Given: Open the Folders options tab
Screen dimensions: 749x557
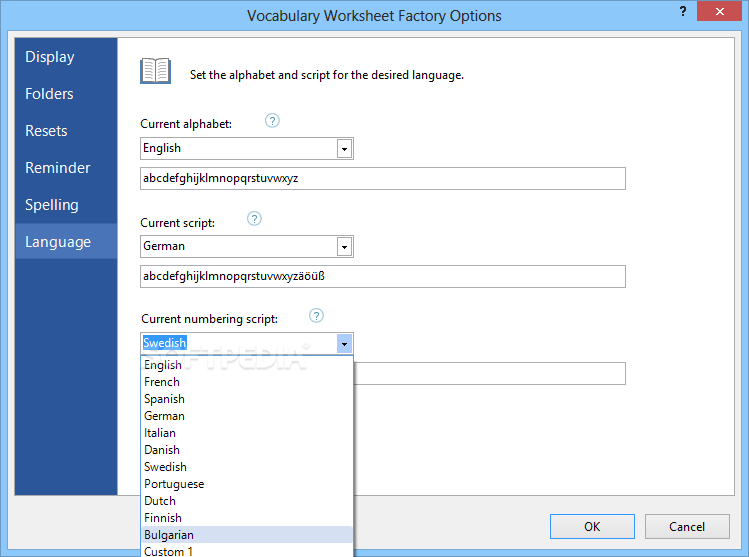Looking at the screenshot, I should tap(66, 94).
